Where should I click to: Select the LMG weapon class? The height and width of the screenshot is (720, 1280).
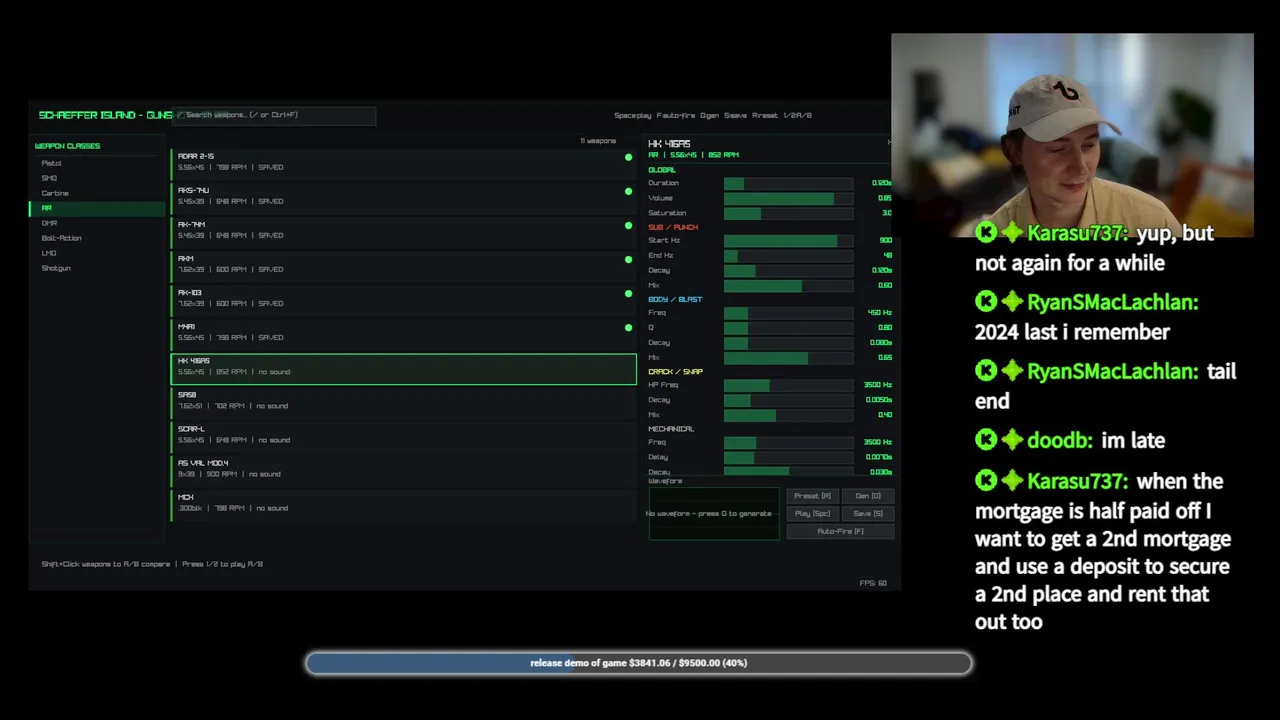pyautogui.click(x=49, y=253)
